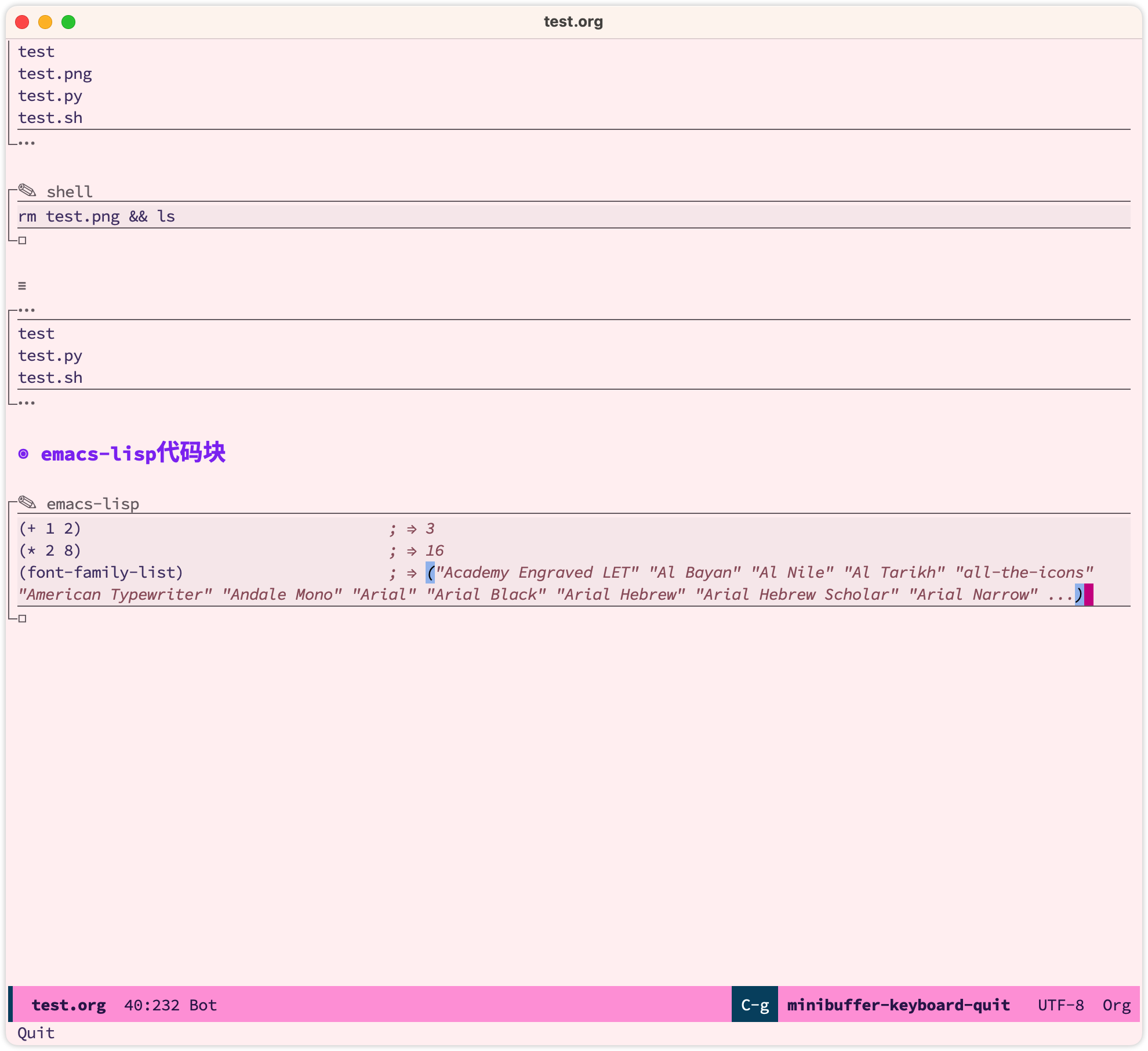Click the emacs-lisp language label beside the pencil
Viewport: 1148px width, 1051px height.
pyautogui.click(x=93, y=503)
